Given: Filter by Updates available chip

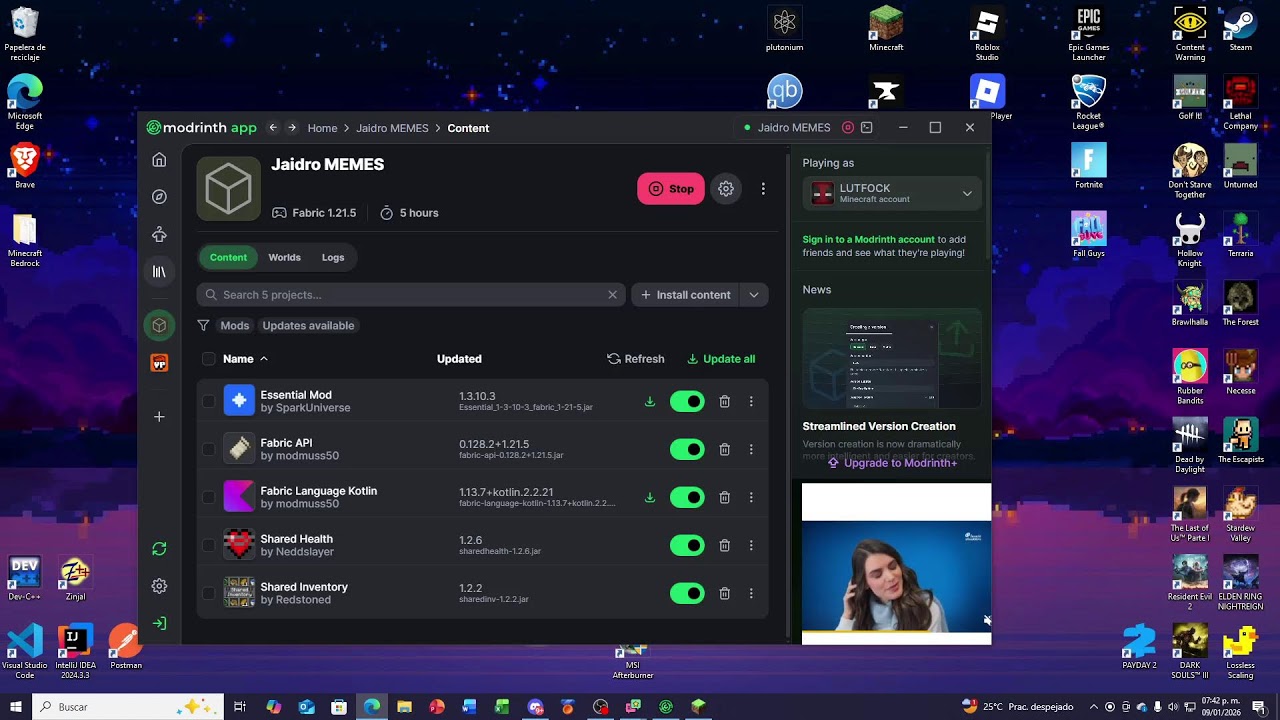Looking at the screenshot, I should coord(308,325).
